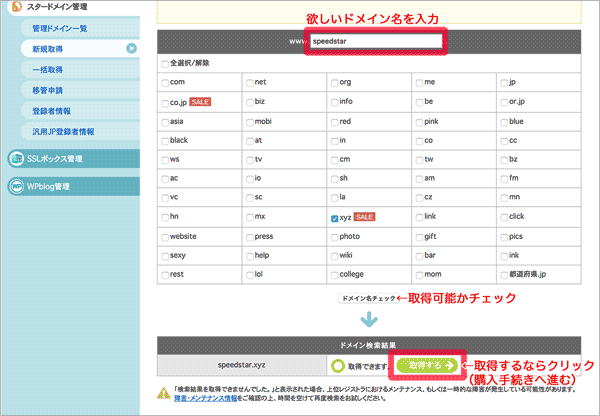Check the blue domain checkbox
Viewport: 600px width, 416px height.
pos(504,122)
